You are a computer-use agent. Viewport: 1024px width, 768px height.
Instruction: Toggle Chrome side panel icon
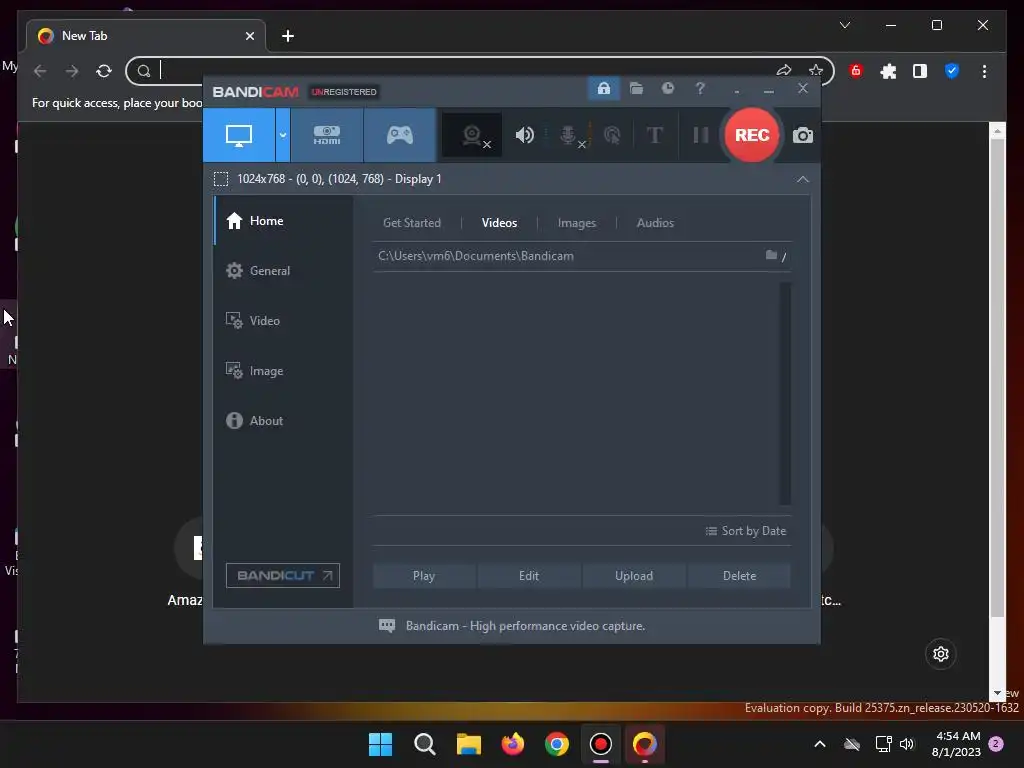(x=920, y=71)
